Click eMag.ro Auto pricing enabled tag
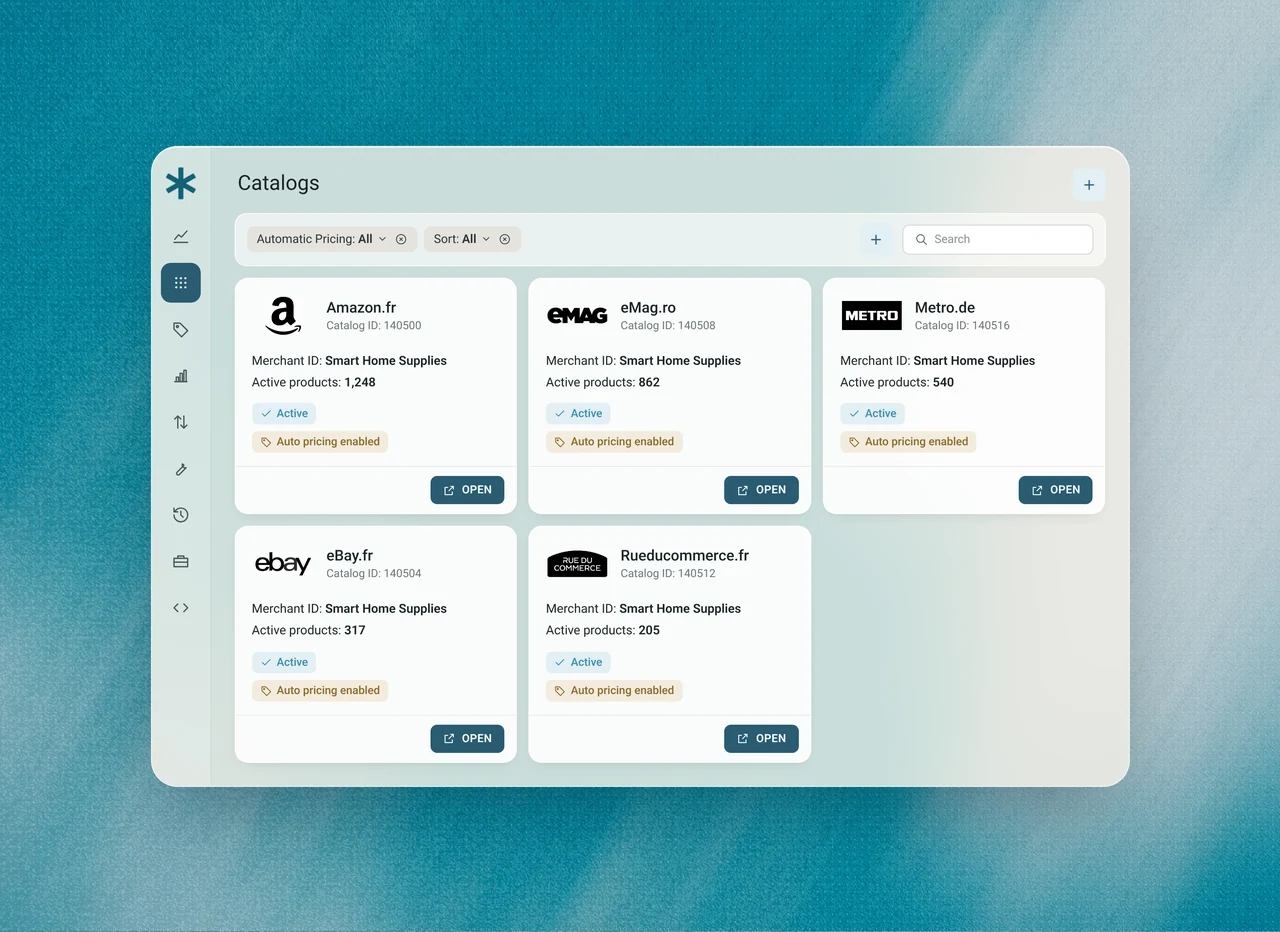The image size is (1280, 932). click(614, 442)
